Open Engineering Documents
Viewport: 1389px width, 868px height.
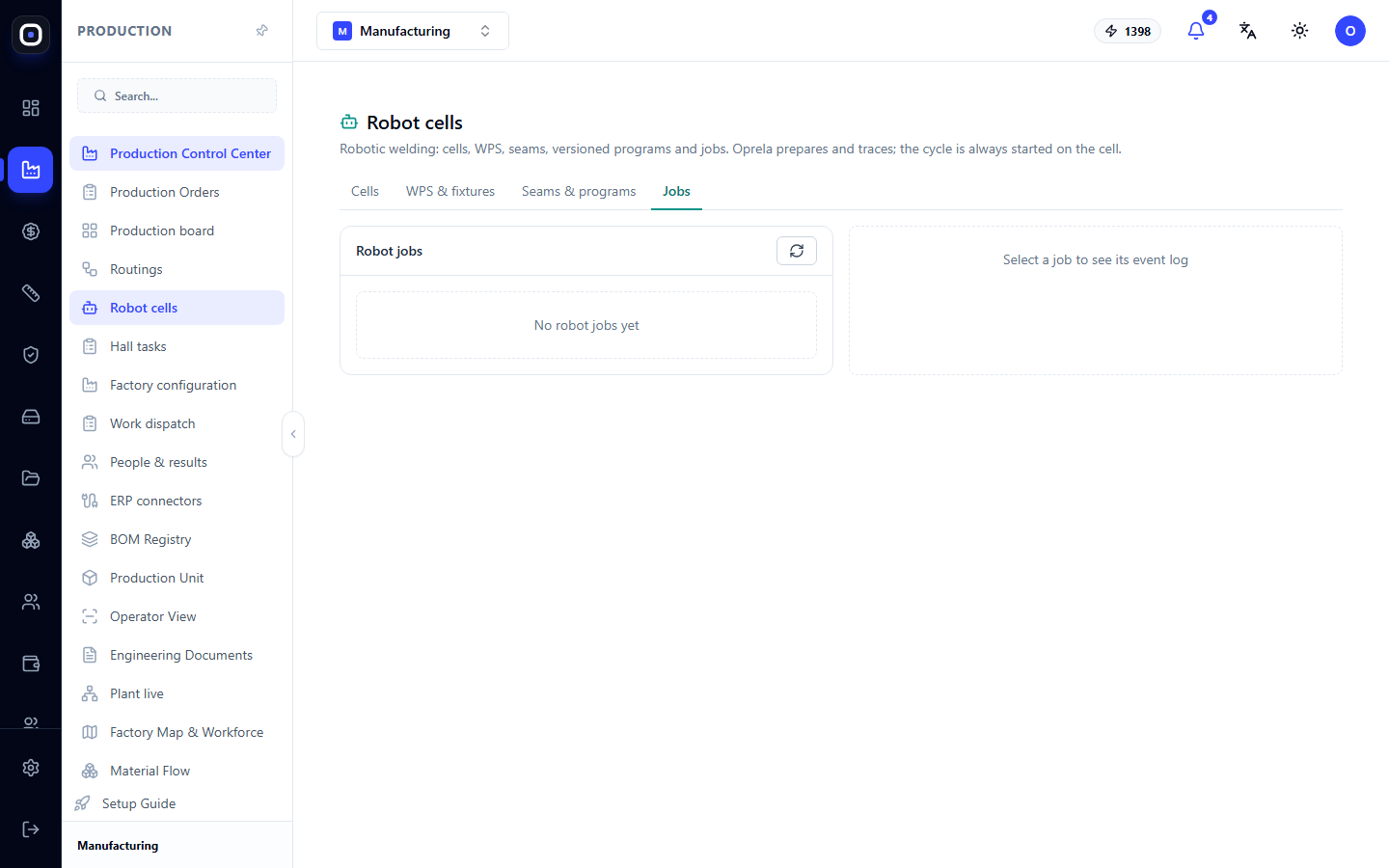(x=177, y=655)
